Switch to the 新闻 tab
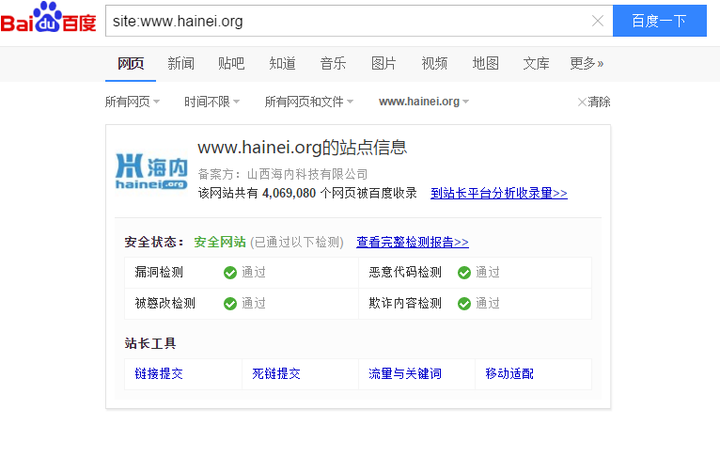Image resolution: width=720 pixels, height=473 pixels. (181, 63)
